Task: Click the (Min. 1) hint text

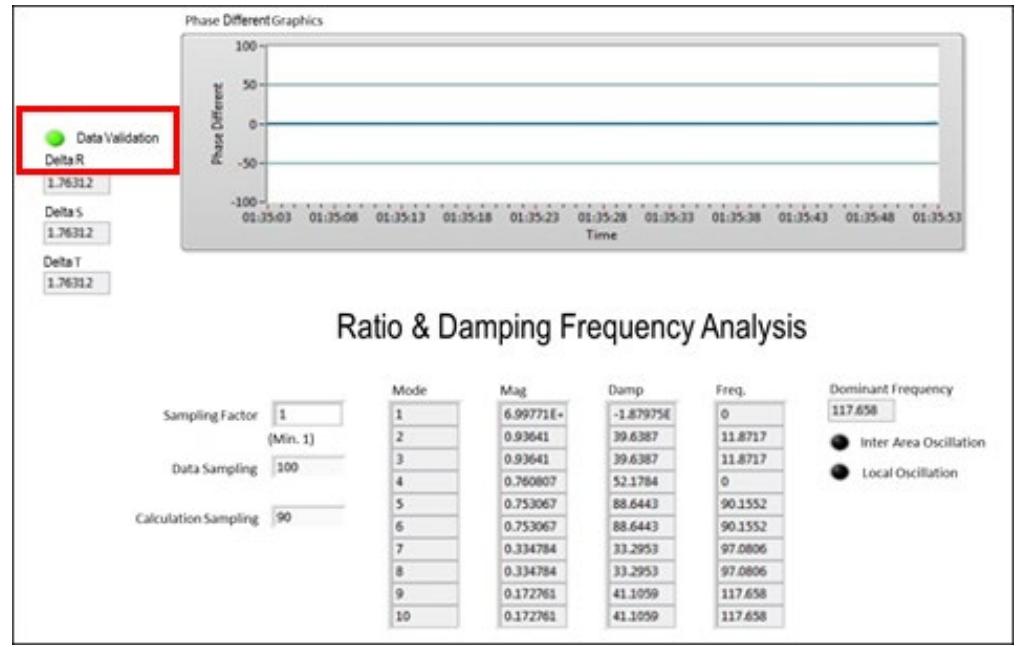Action: (291, 439)
